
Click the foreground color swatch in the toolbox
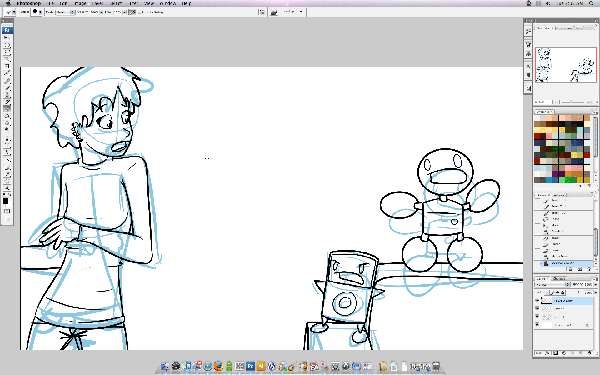[x=5, y=201]
